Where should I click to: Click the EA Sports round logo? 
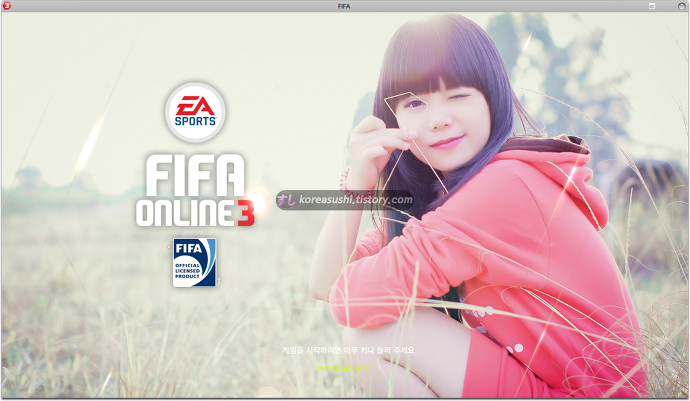(x=195, y=112)
